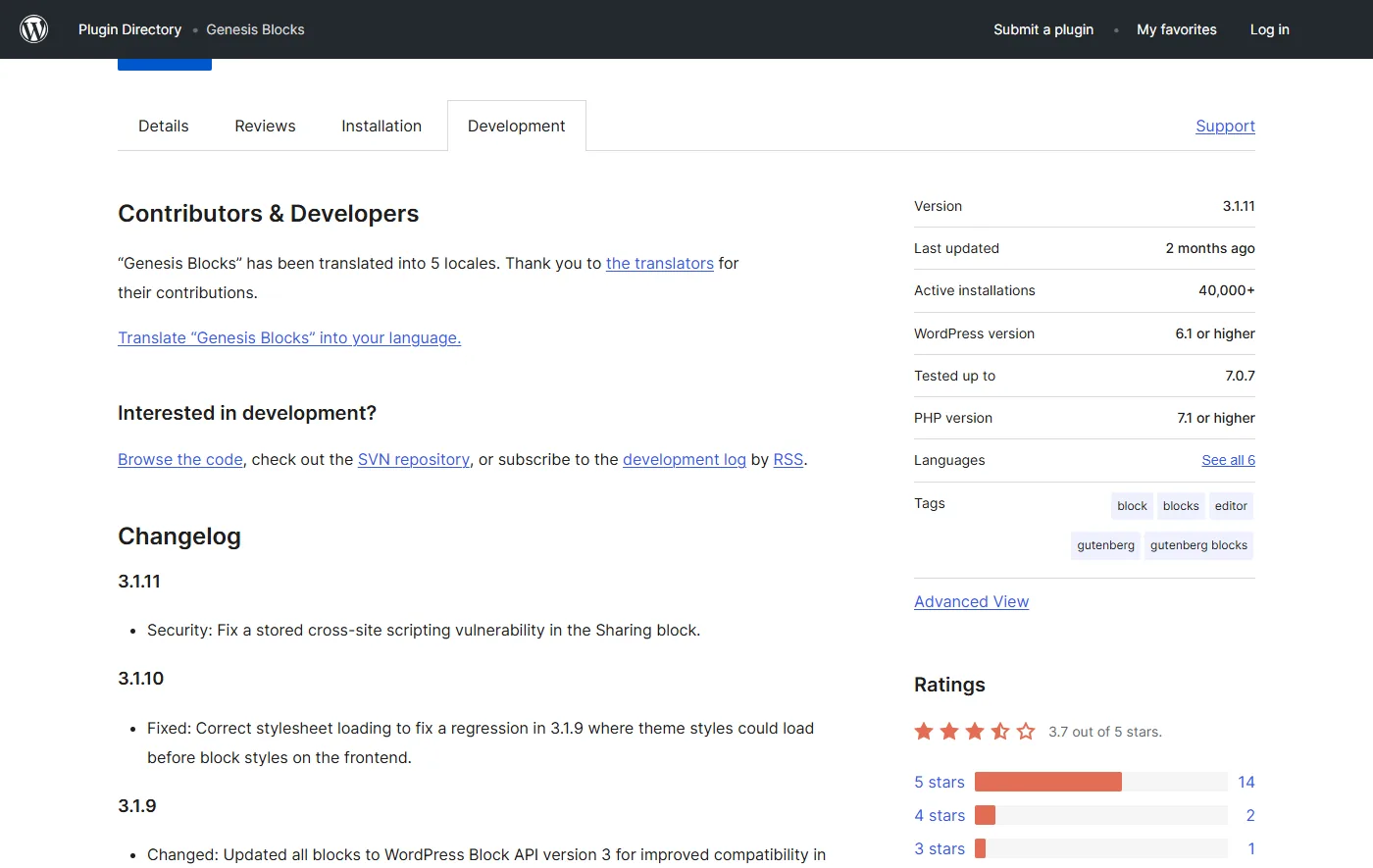
Task: Select the gutenberg tag
Action: pos(1105,545)
